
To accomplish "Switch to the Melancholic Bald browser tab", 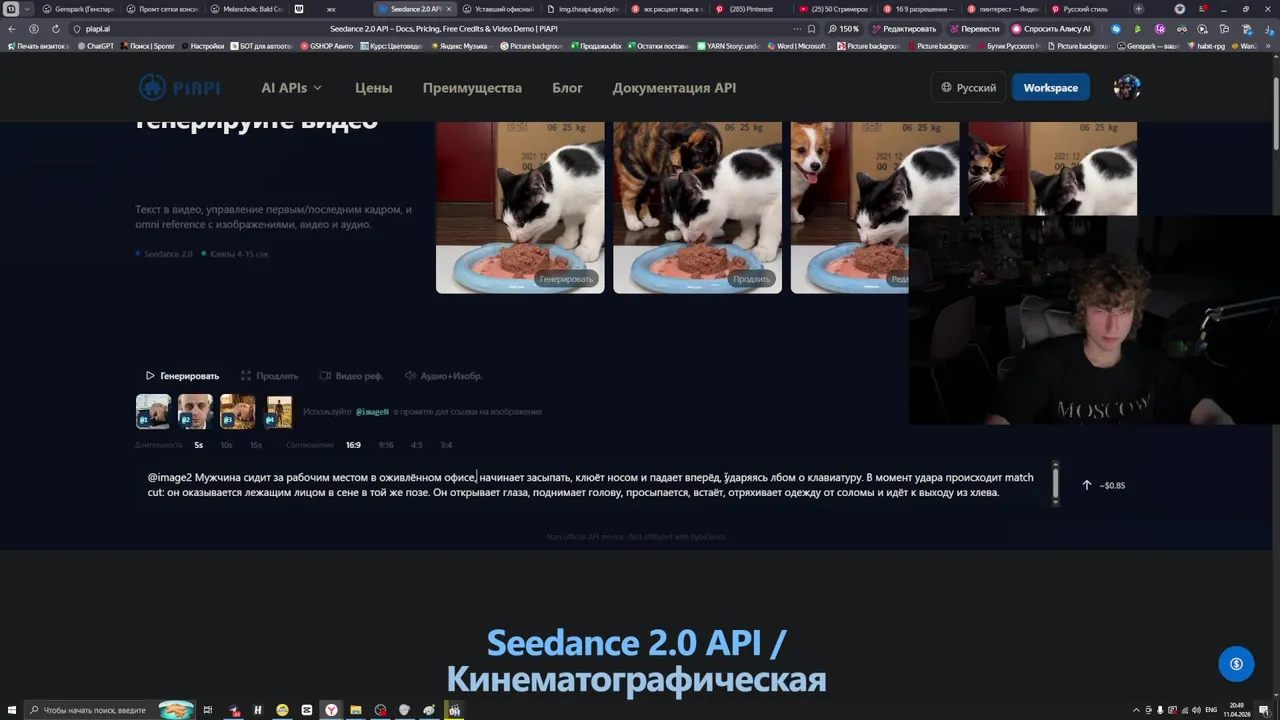I will click(246, 9).
